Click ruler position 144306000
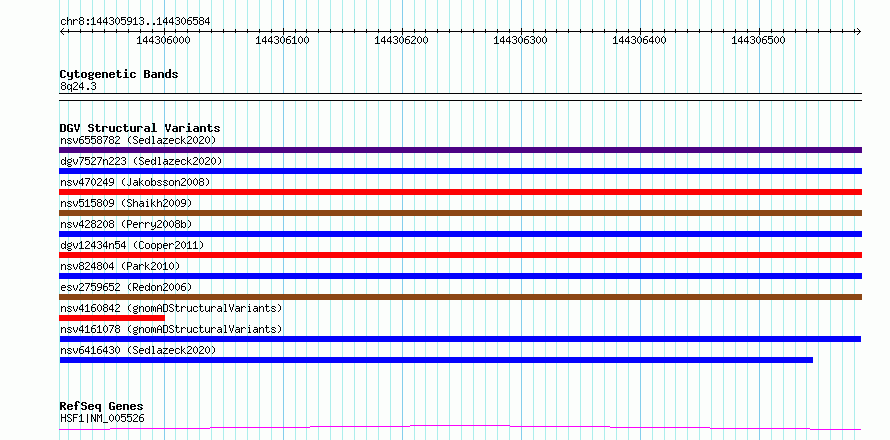This screenshot has width=890, height=440. coord(163,40)
